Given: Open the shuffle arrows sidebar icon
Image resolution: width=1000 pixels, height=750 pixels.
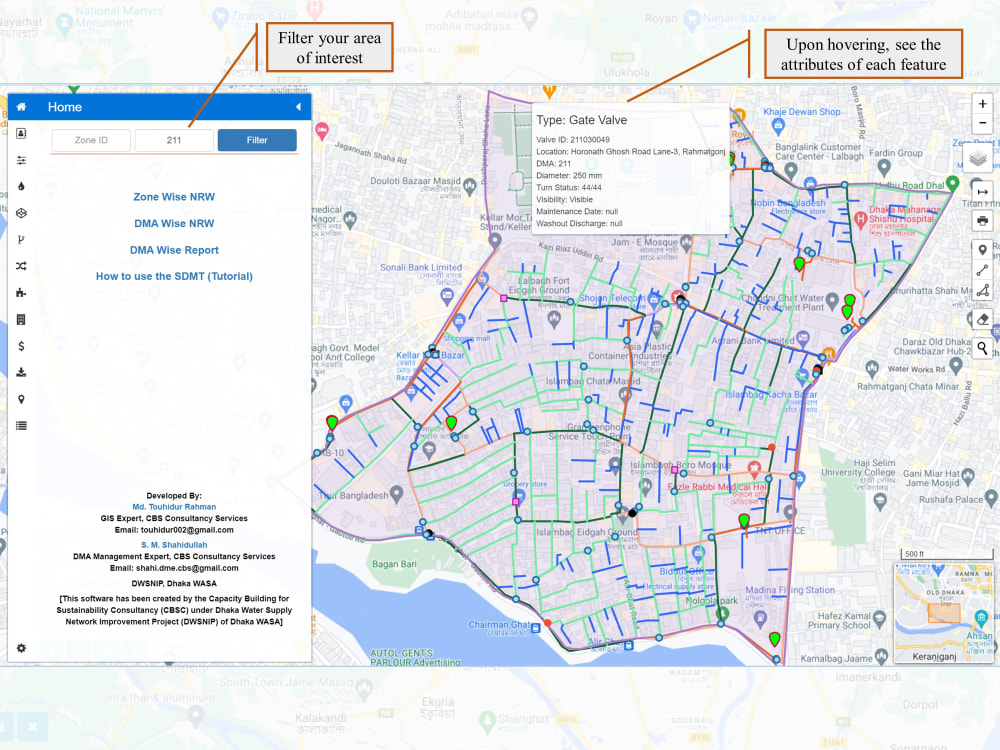Looking at the screenshot, I should [x=21, y=266].
